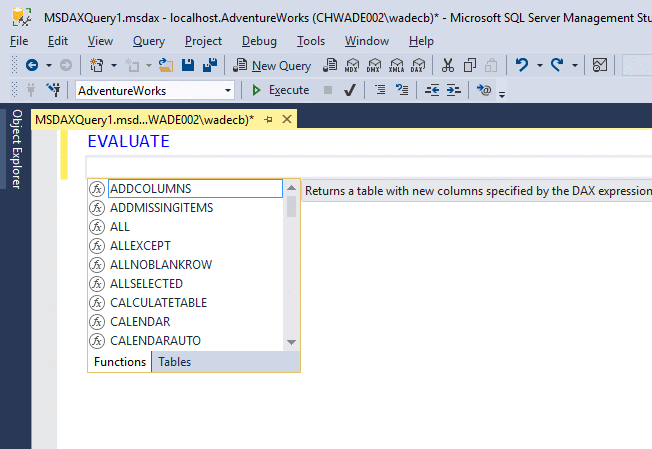Open the Query menu
Screen dimensions: 652x449
(x=148, y=41)
